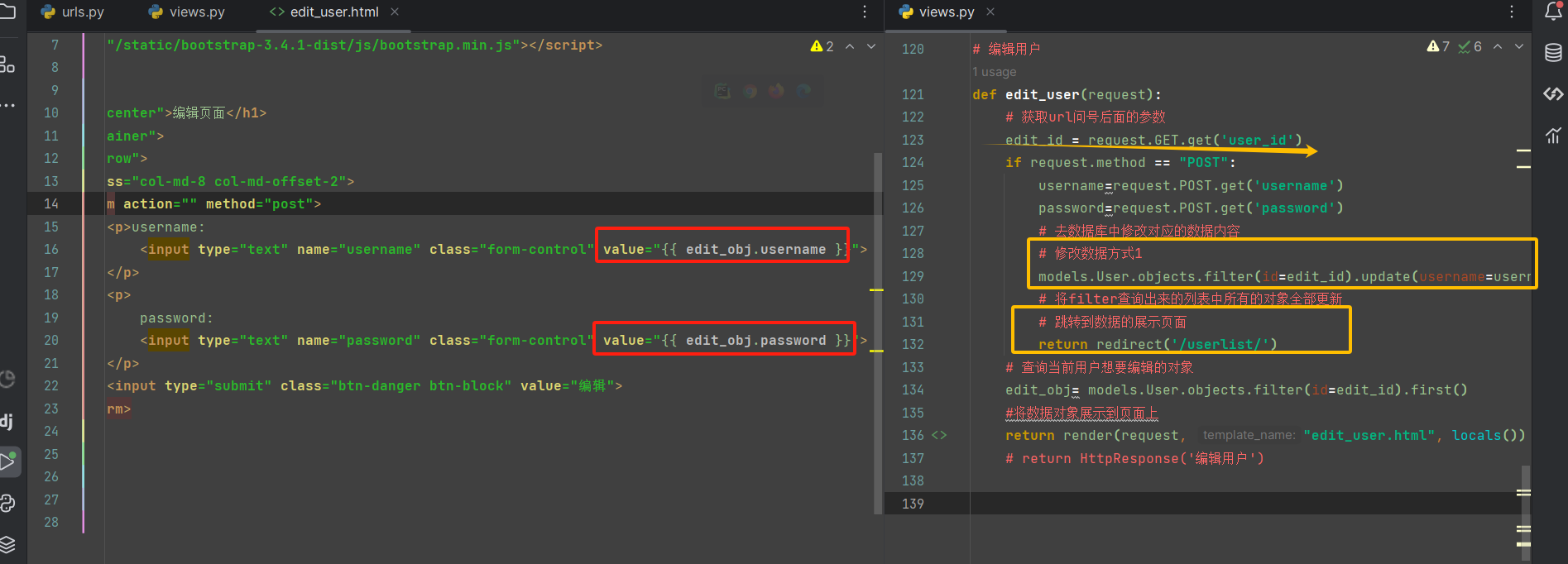Image resolution: width=1568 pixels, height=564 pixels.
Task: Switch to left views.py tab
Action: (x=186, y=12)
